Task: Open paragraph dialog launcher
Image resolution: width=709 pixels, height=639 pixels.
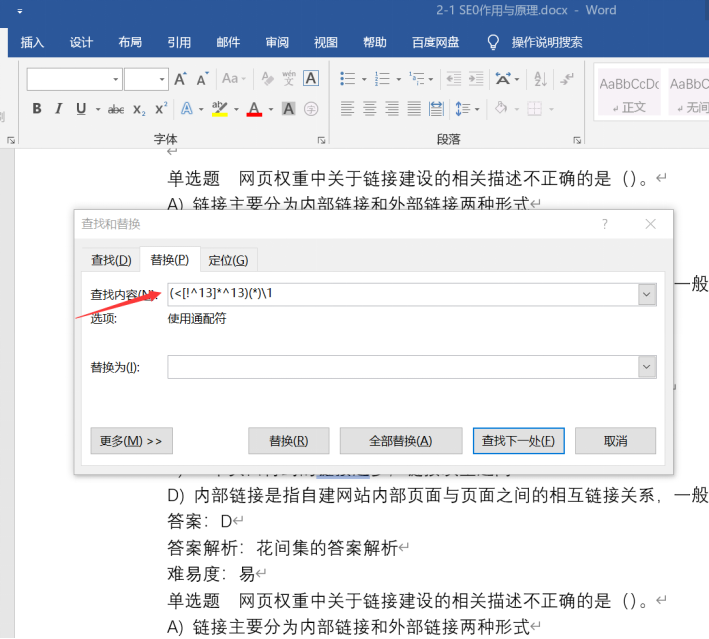Action: click(x=577, y=141)
